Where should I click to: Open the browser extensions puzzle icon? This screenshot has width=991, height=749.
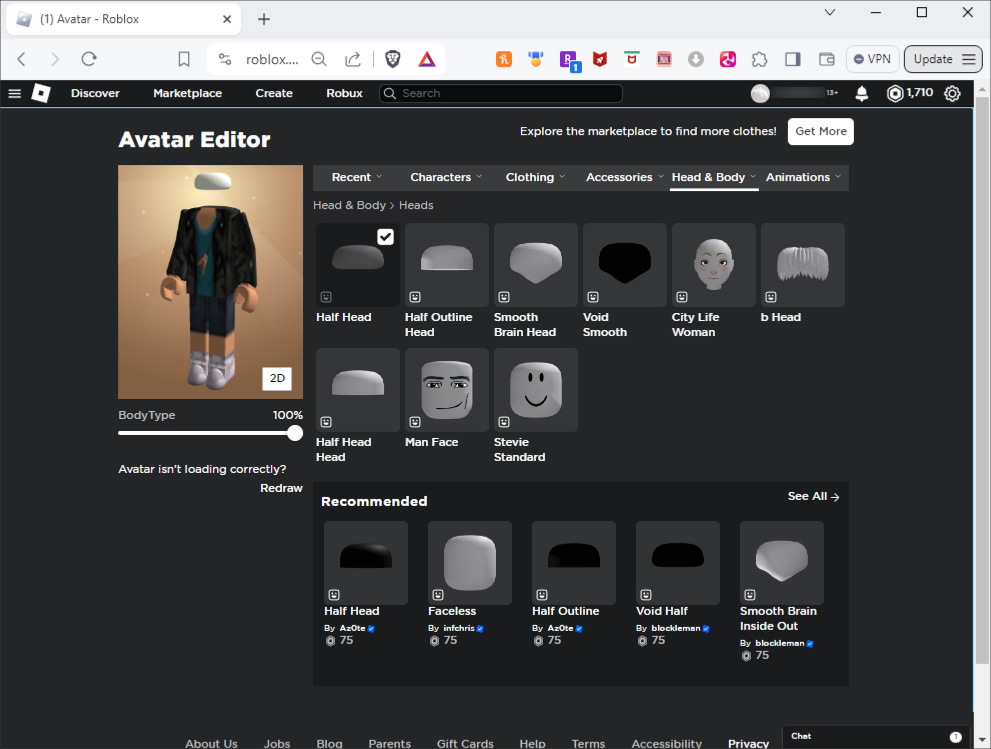coord(760,59)
